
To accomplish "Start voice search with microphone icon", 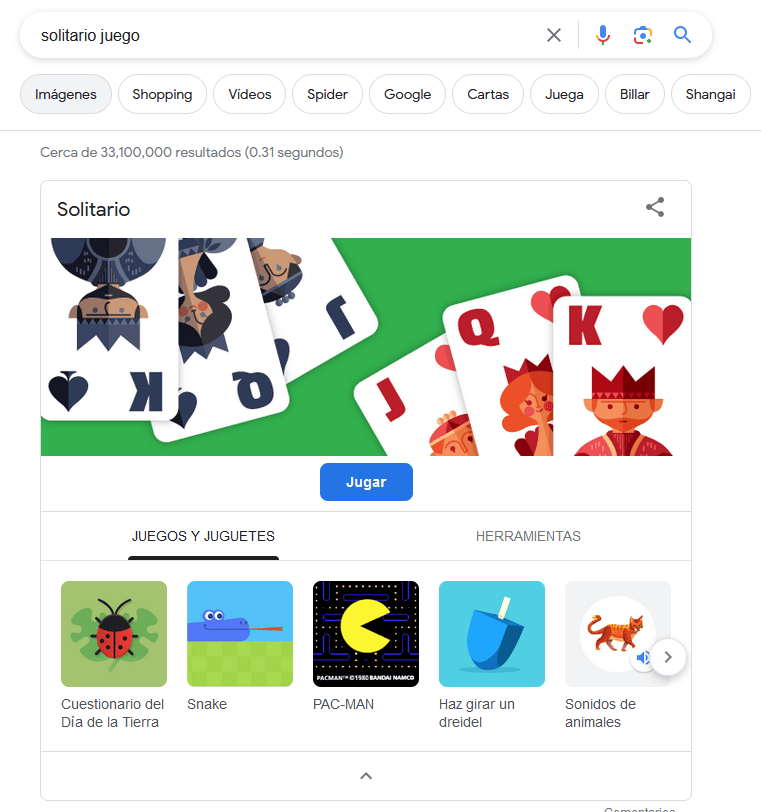I will click(603, 35).
